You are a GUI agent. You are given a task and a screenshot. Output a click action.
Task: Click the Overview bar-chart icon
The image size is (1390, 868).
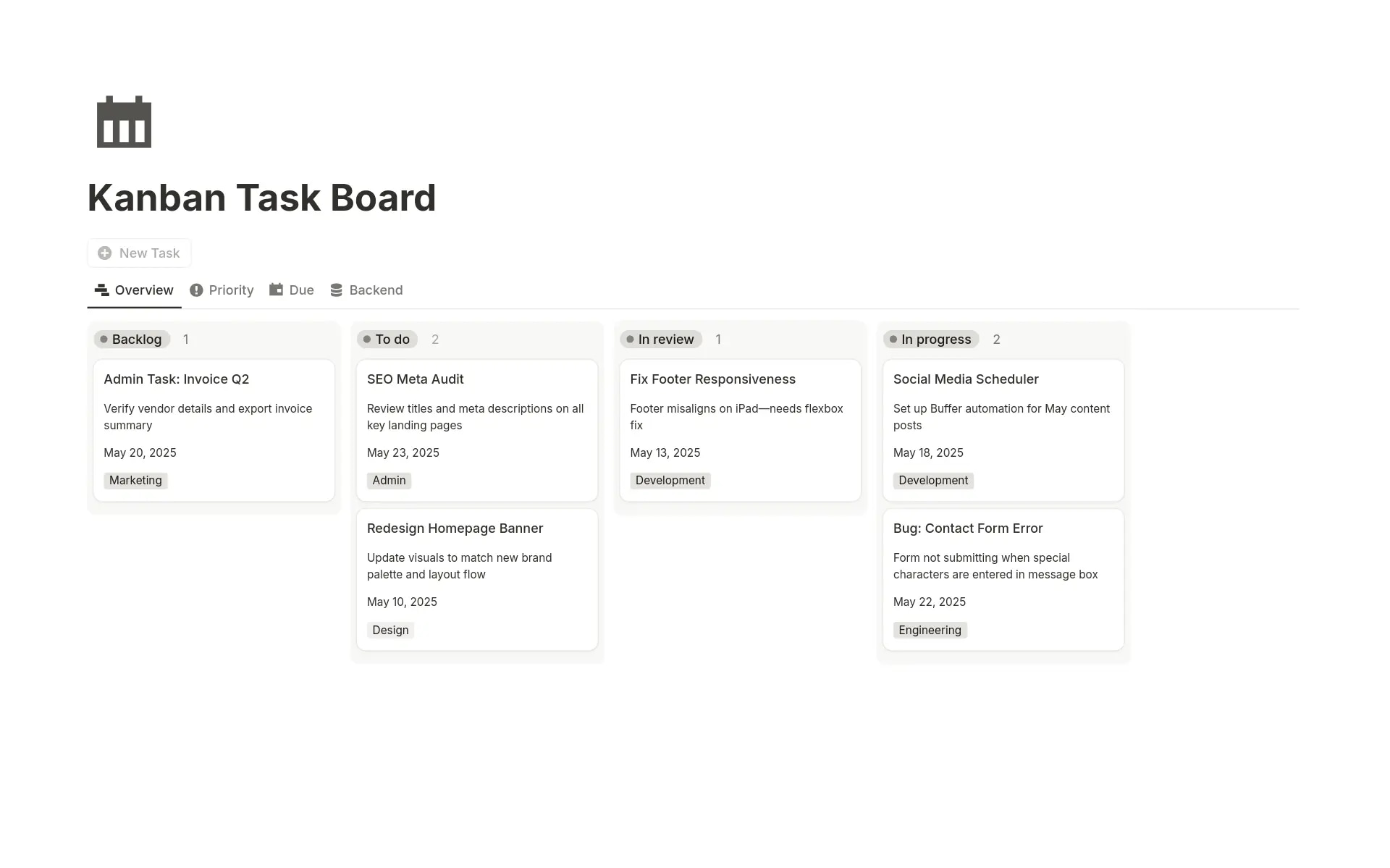[101, 290]
